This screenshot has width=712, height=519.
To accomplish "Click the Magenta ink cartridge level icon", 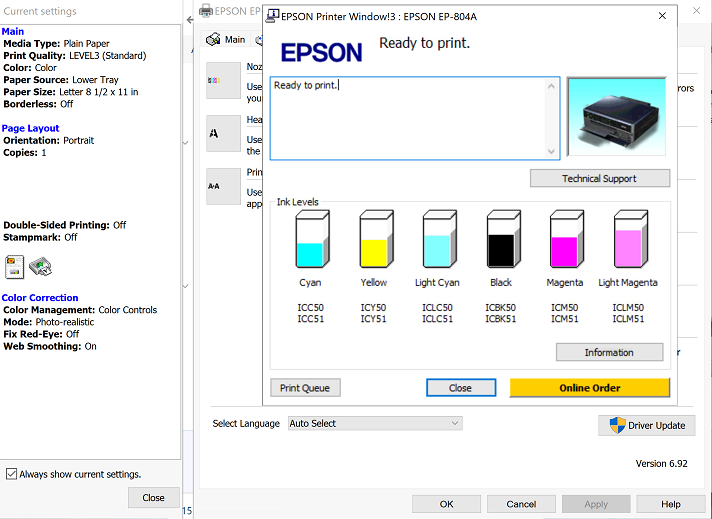I will tap(567, 239).
